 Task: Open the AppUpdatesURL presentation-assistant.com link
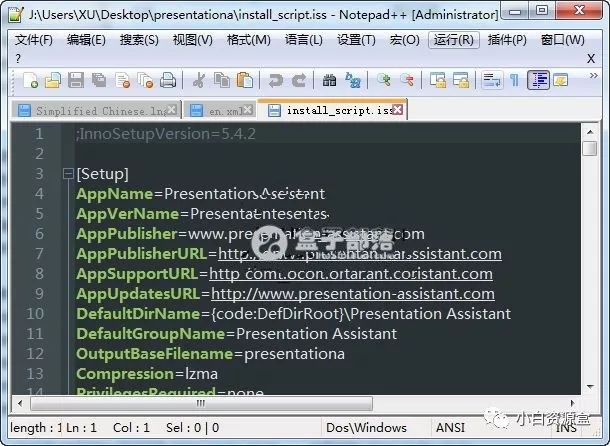[x=353, y=294]
